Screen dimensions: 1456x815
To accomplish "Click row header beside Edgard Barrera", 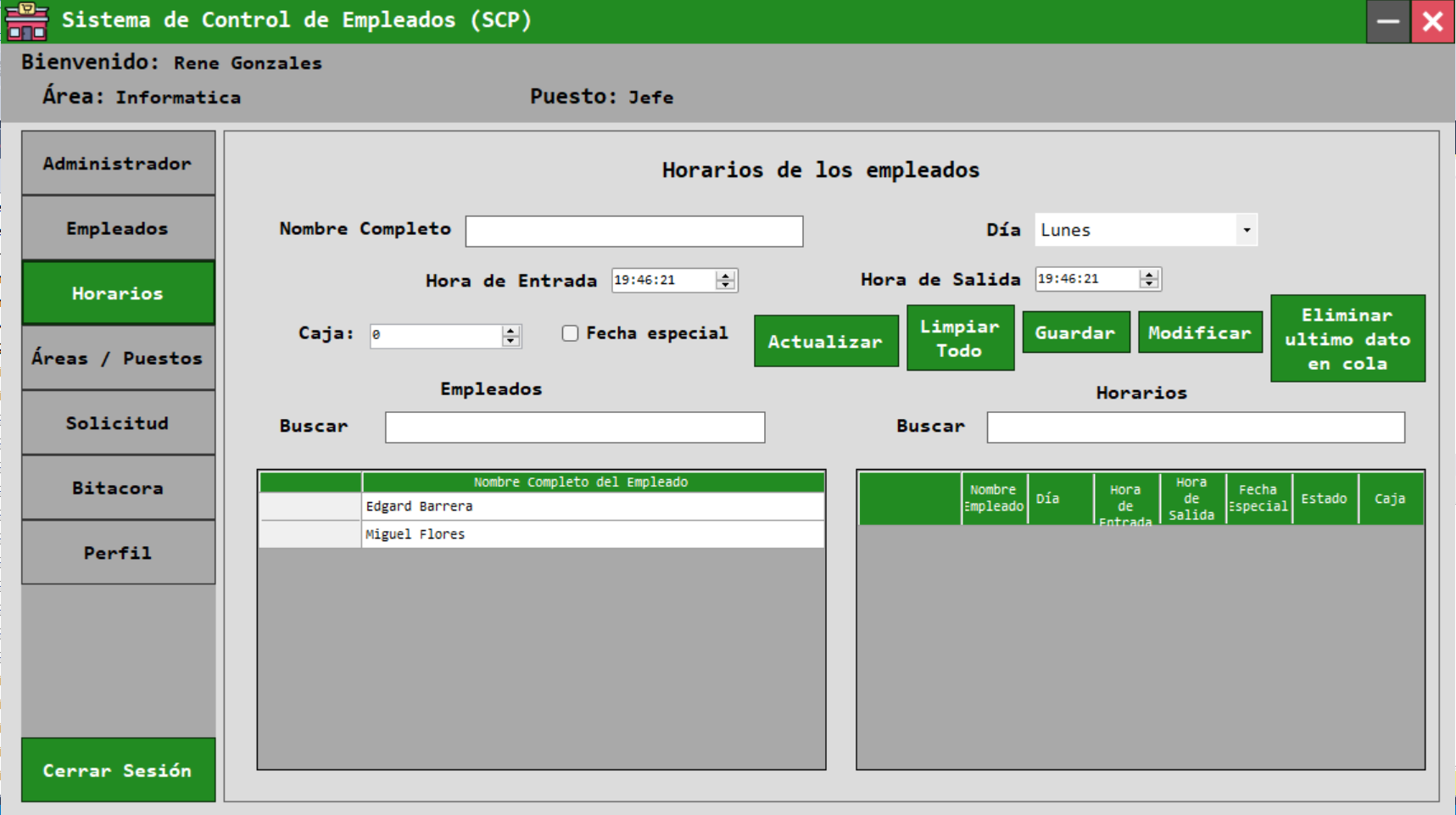I will click(x=310, y=506).
